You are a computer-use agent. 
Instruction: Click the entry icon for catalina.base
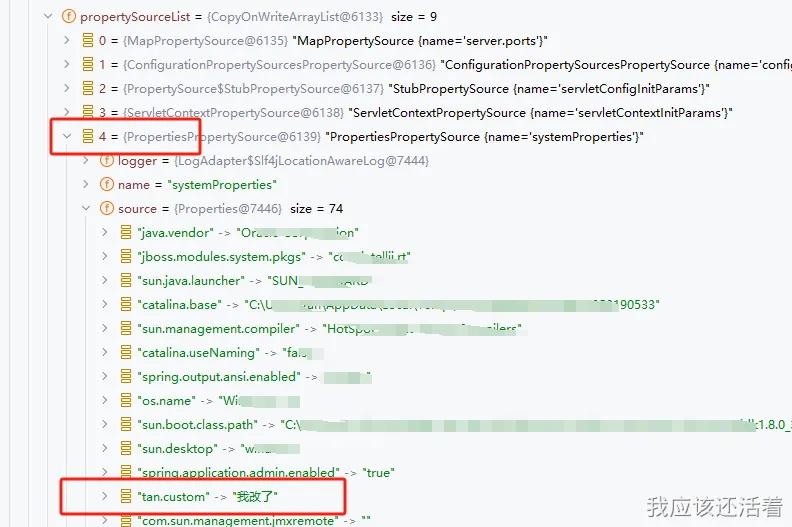tap(126, 305)
